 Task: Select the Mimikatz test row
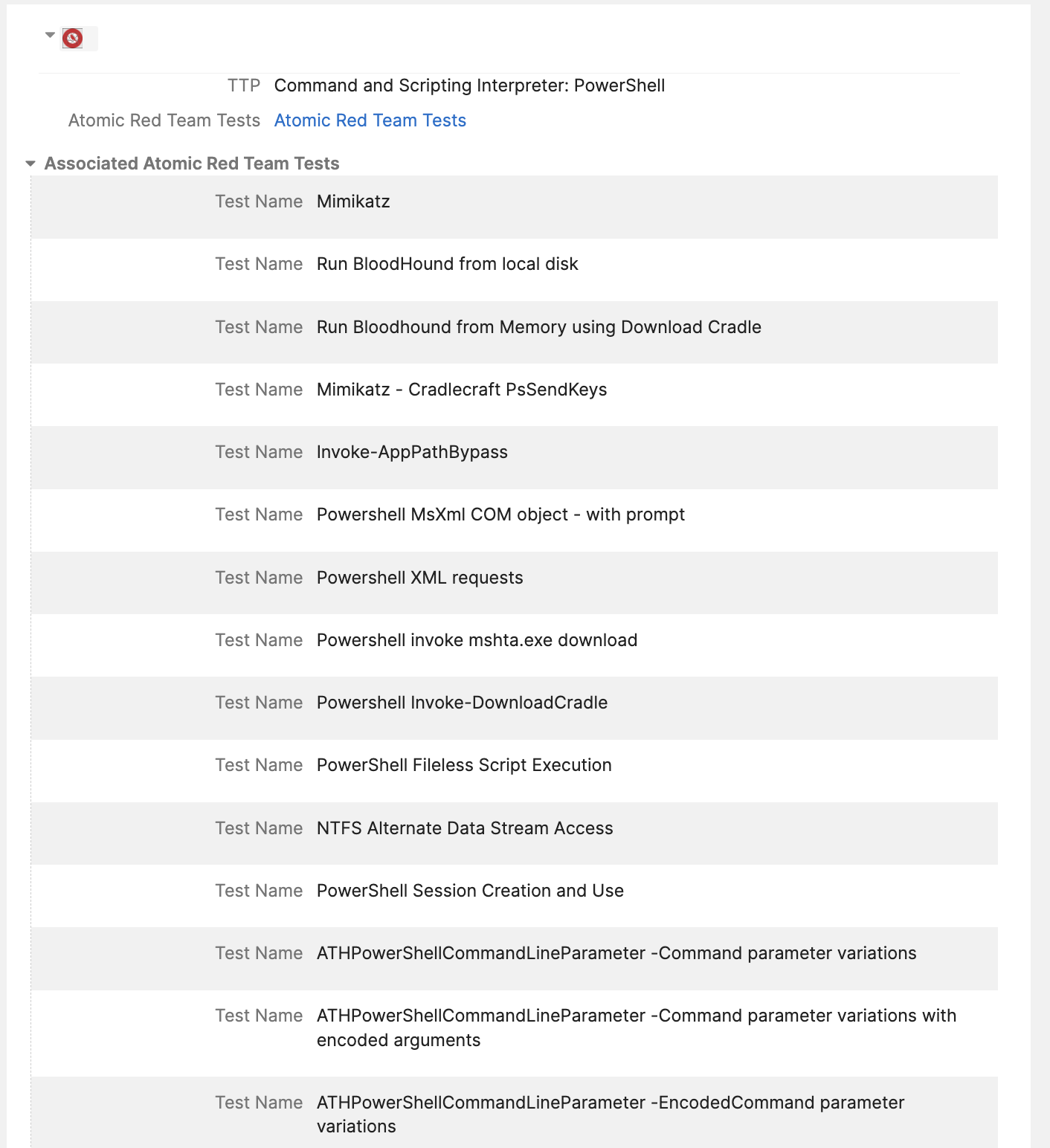tap(353, 201)
